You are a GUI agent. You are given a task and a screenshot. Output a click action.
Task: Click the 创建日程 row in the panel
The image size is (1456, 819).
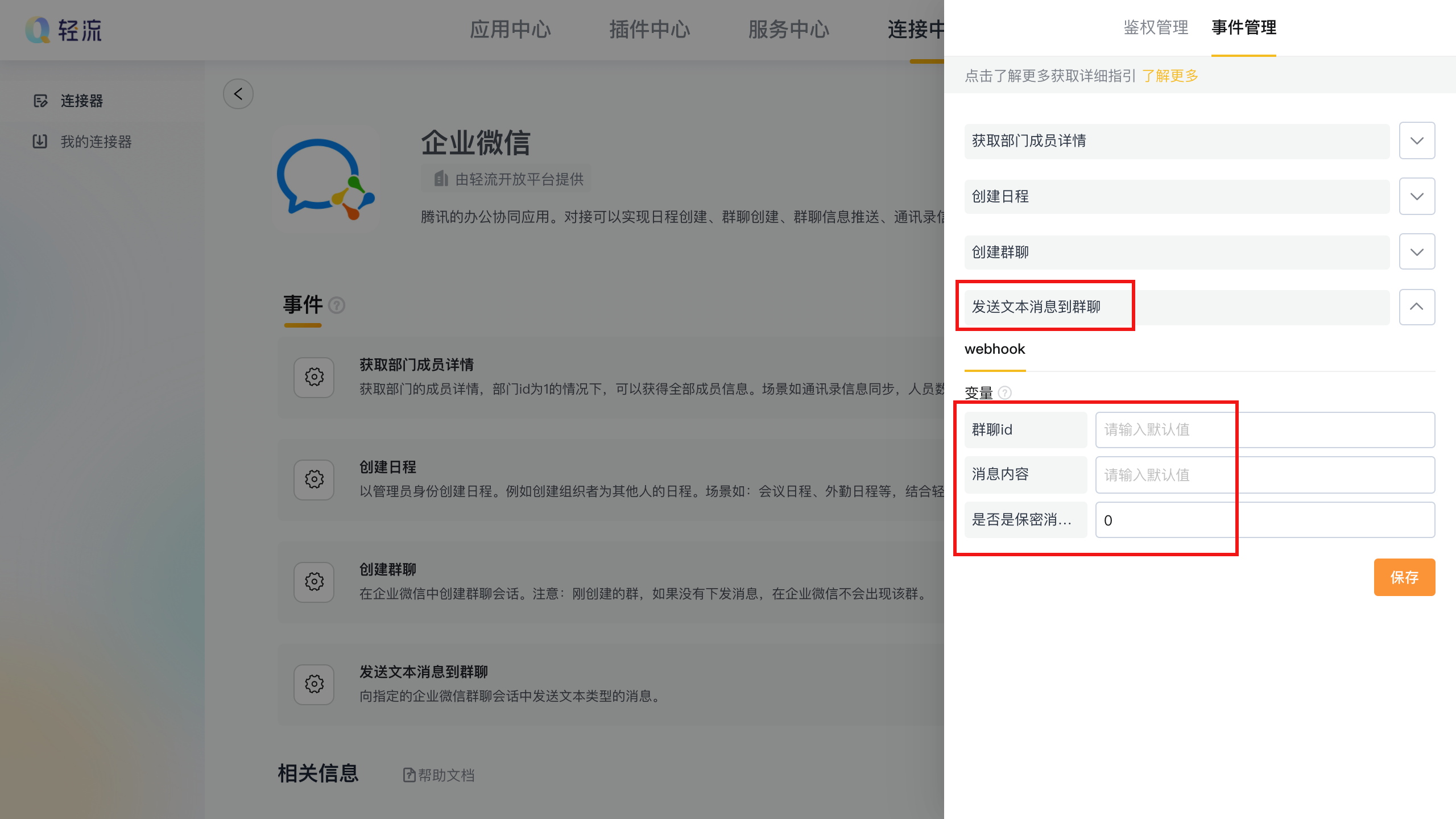pos(1177,197)
